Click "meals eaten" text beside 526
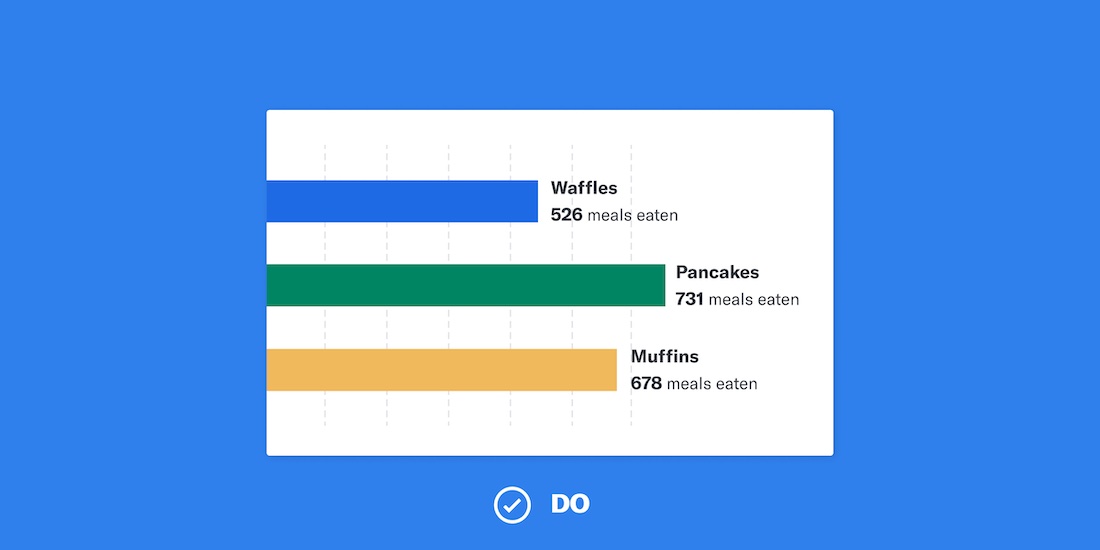The image size is (1100, 550). pos(632,215)
